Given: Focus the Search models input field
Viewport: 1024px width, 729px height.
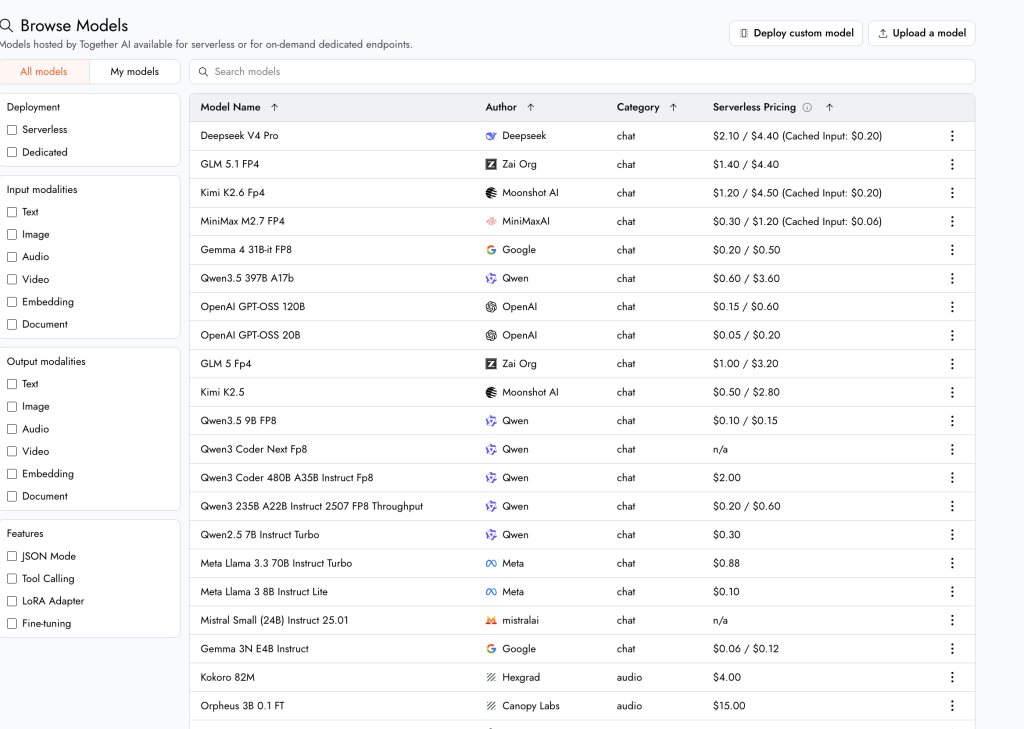Looking at the screenshot, I should point(582,72).
